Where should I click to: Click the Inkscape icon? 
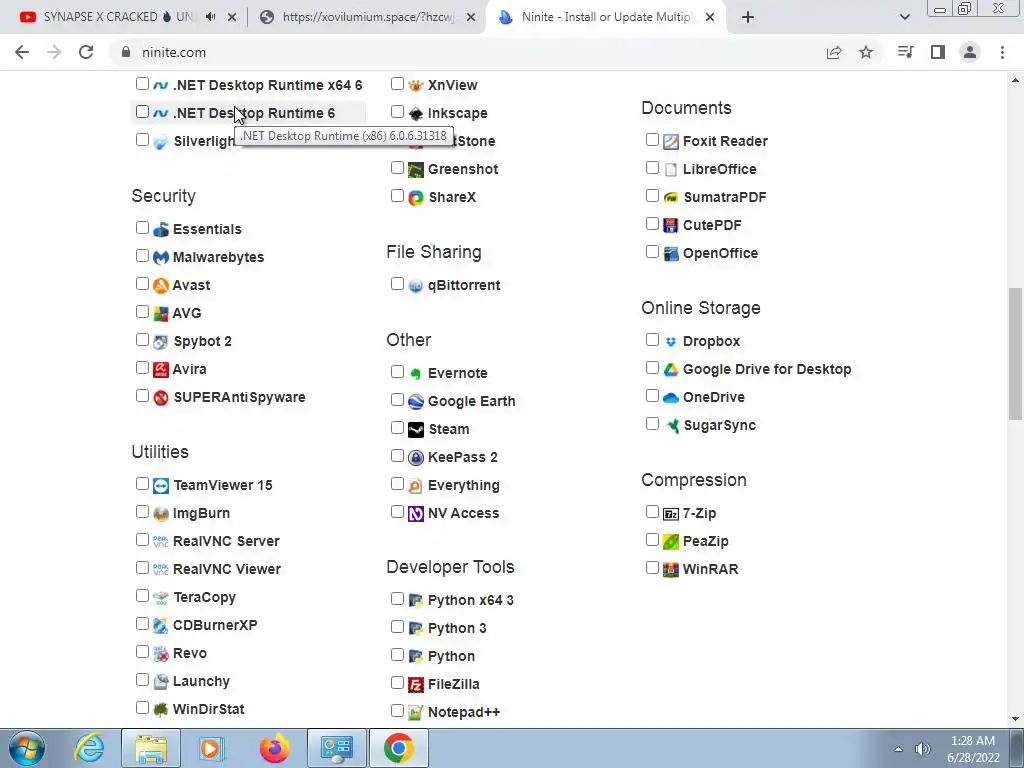pyautogui.click(x=416, y=114)
